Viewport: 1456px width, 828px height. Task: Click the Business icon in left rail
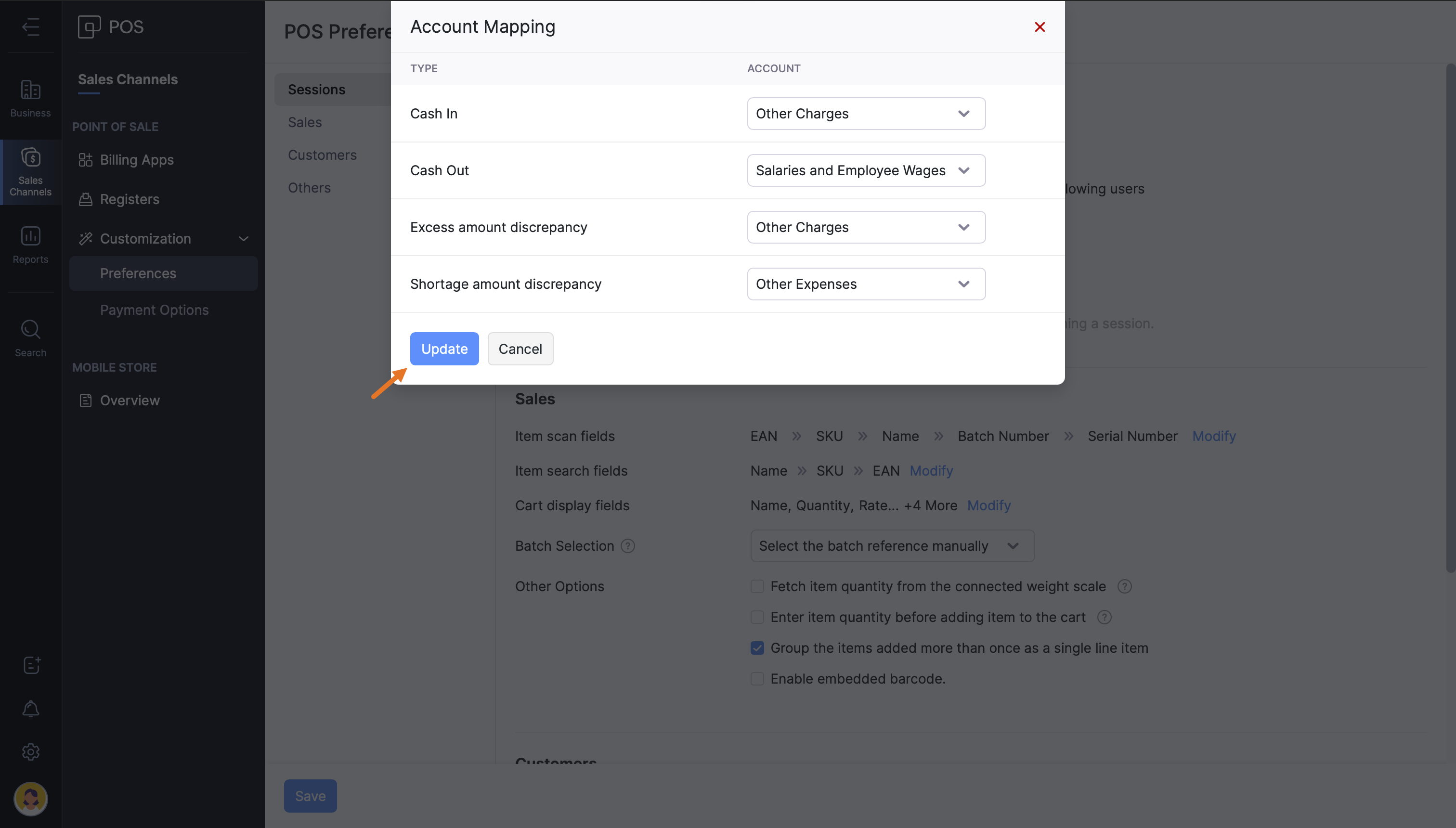coord(30,97)
